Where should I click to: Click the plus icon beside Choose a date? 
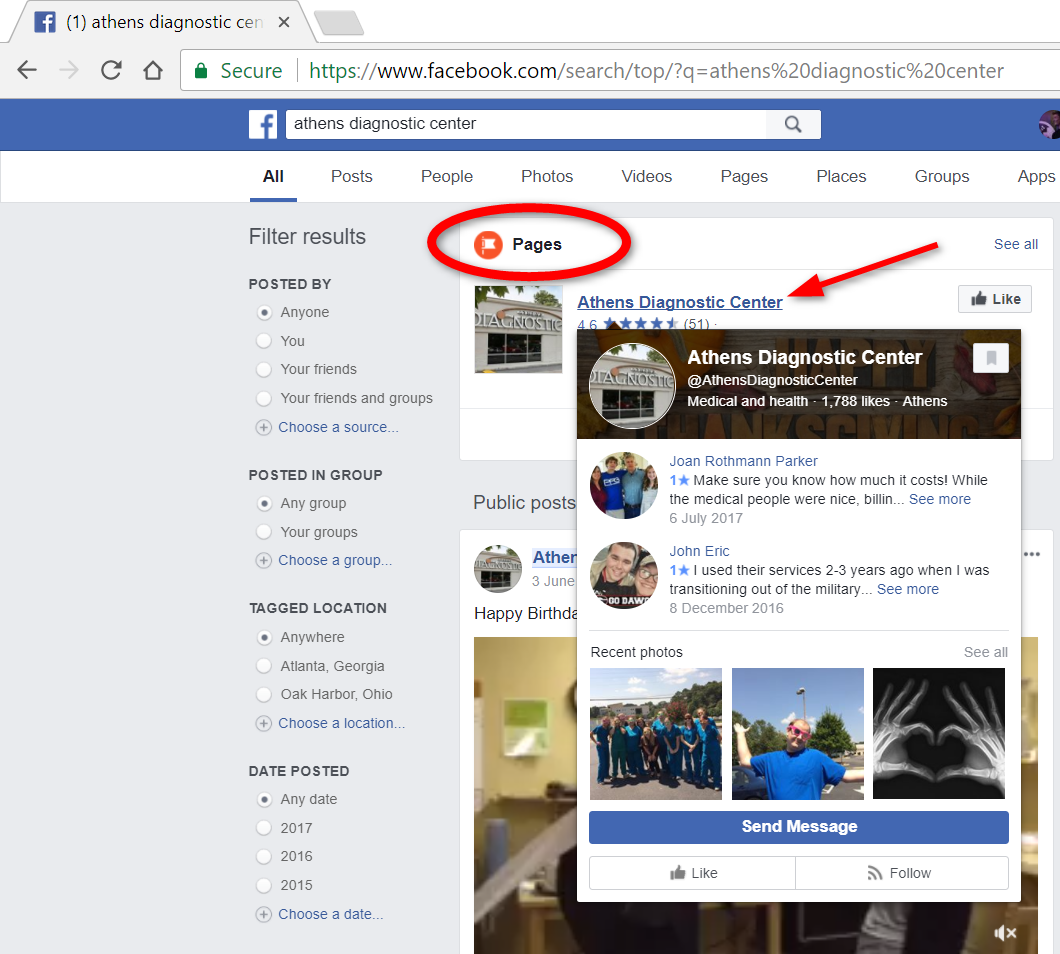tap(264, 915)
